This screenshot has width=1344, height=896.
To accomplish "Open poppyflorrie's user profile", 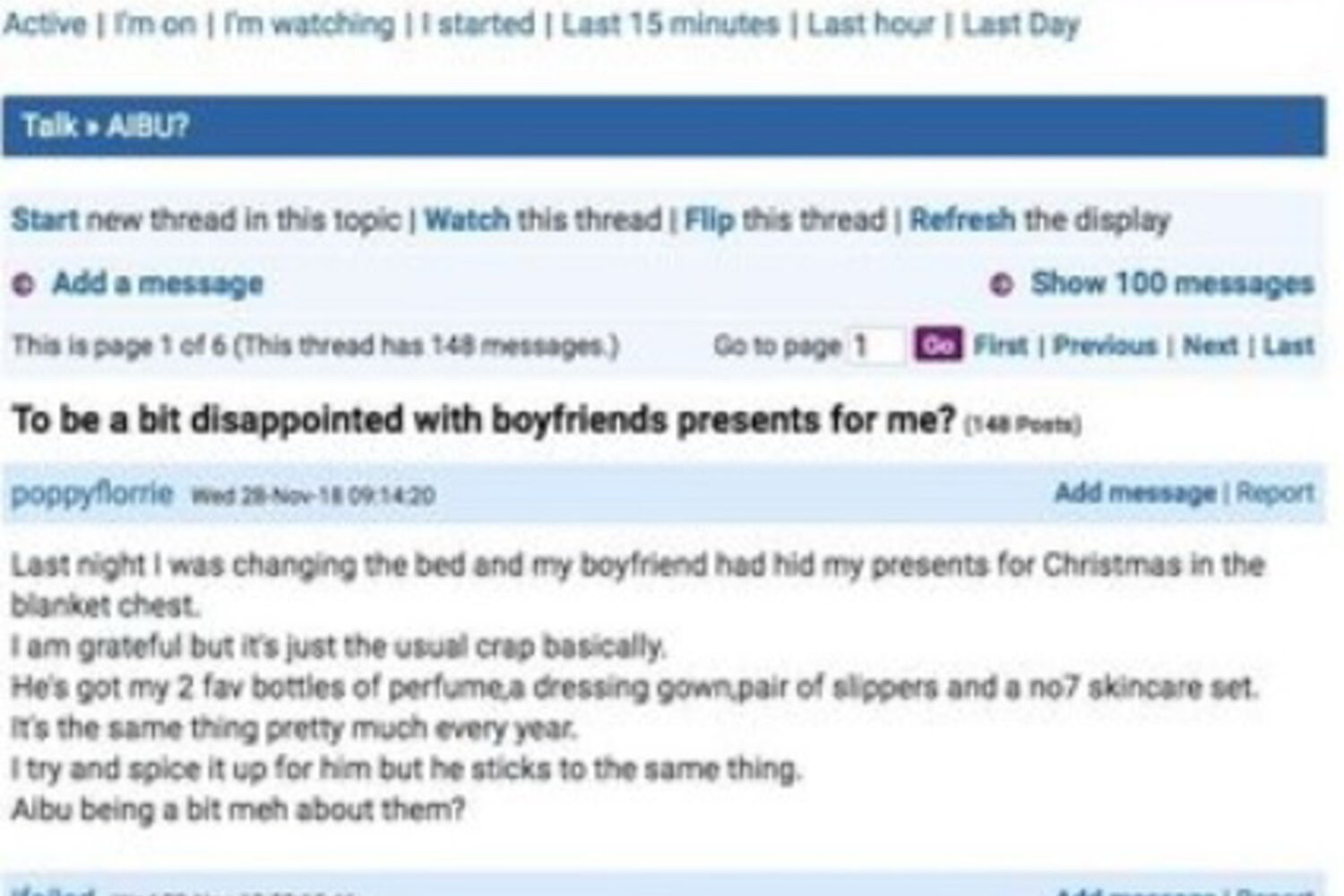I will coord(91,494).
